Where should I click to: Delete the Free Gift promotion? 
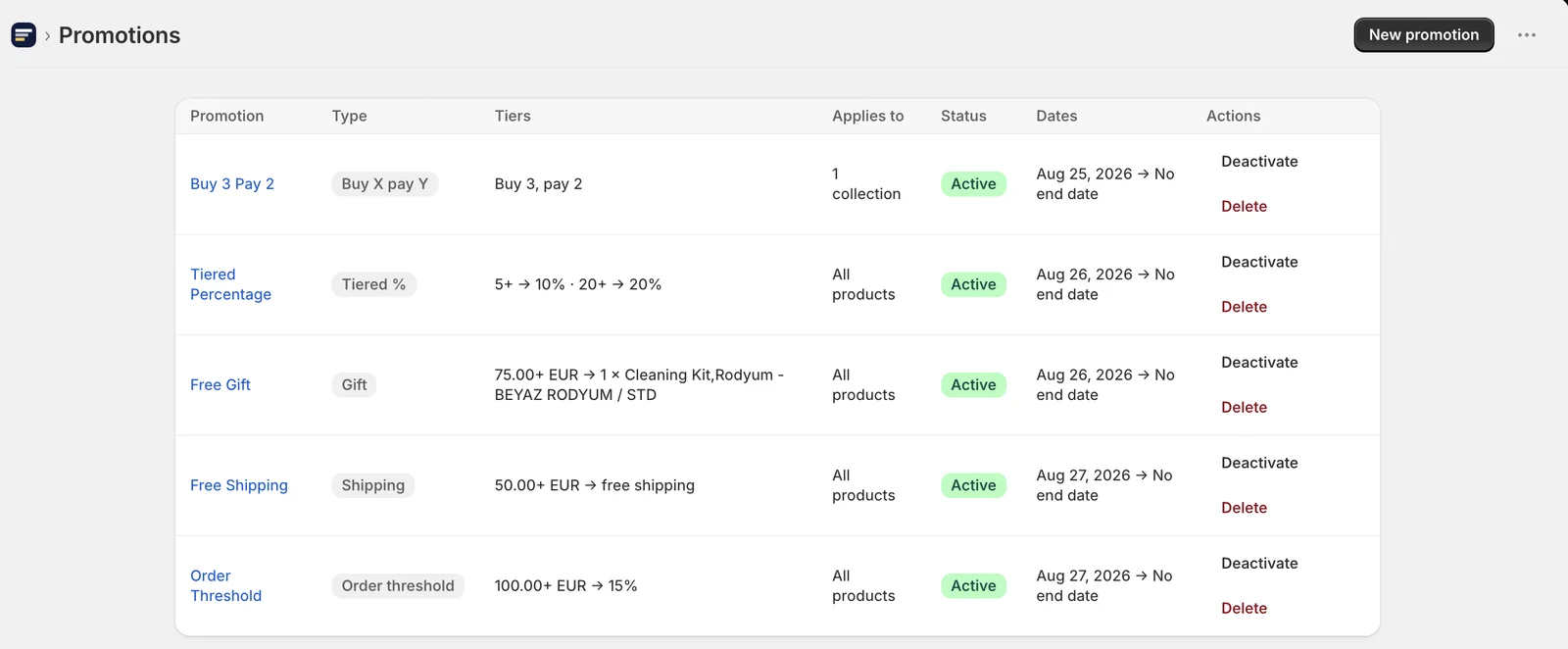1244,408
